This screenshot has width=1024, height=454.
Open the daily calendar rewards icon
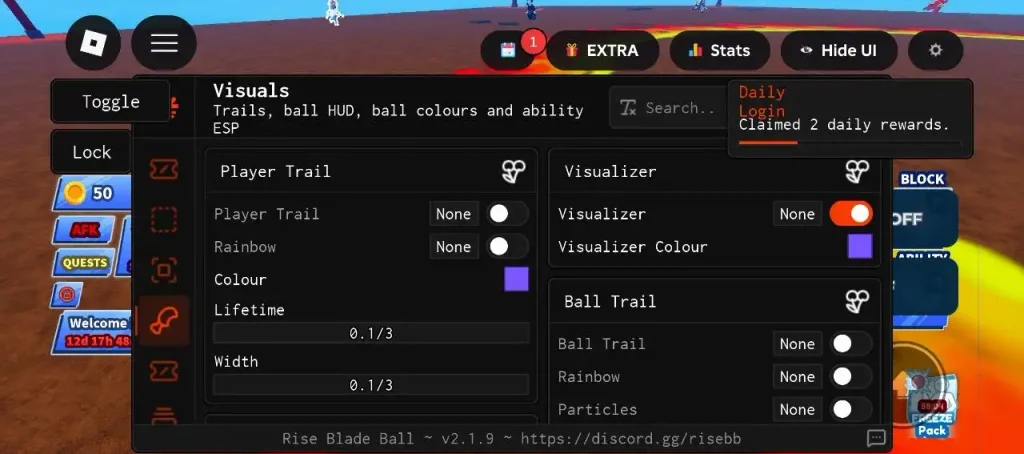point(508,50)
